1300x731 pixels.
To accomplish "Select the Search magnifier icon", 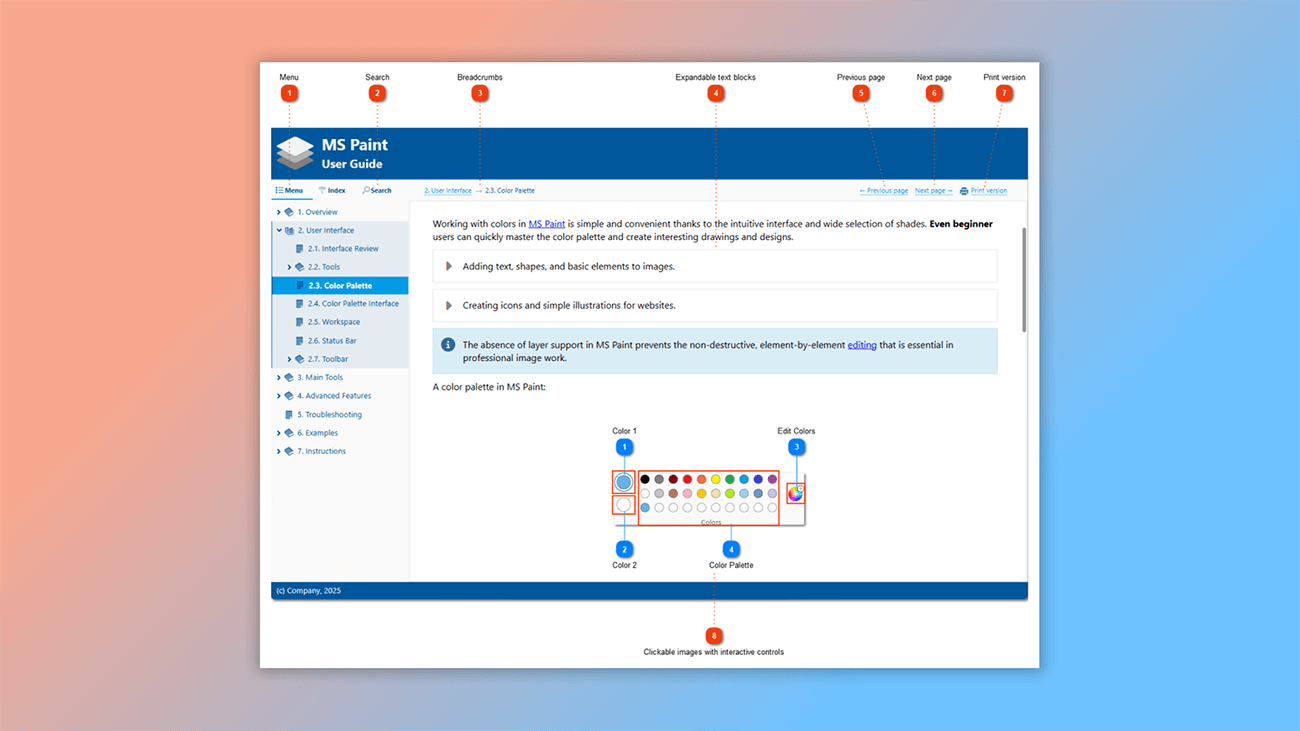I will pos(368,190).
